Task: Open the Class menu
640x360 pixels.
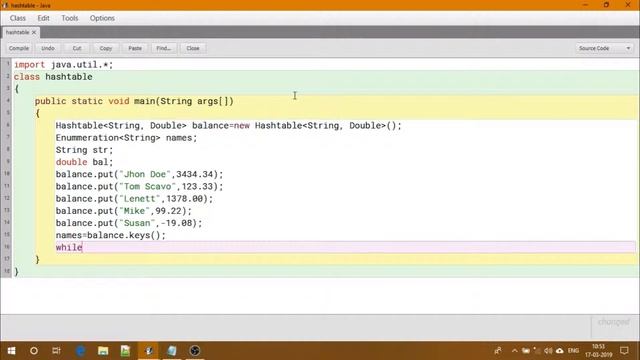Action: click(18, 18)
